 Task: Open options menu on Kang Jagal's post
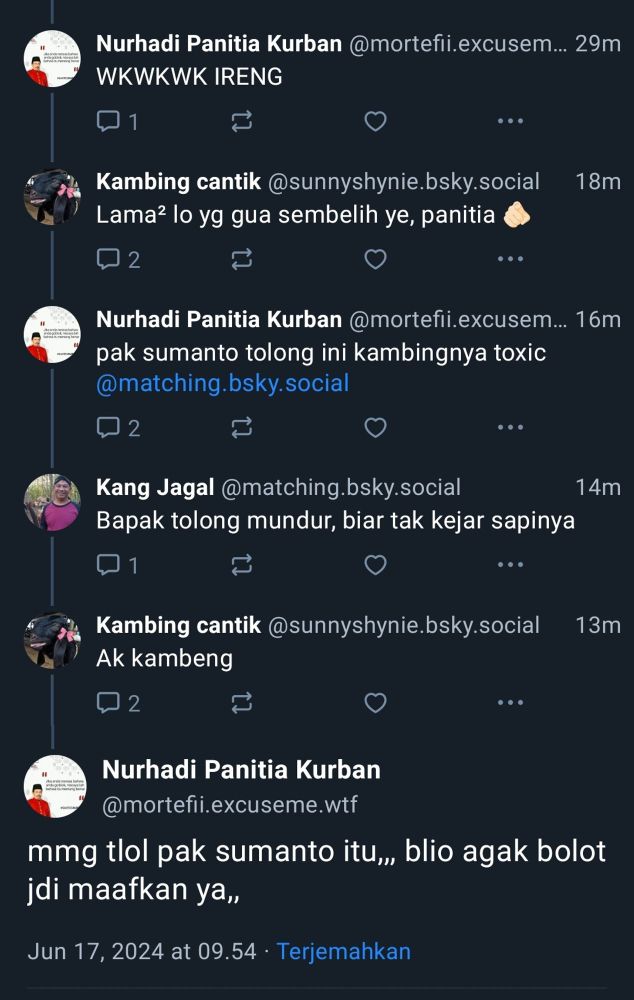coord(510,564)
